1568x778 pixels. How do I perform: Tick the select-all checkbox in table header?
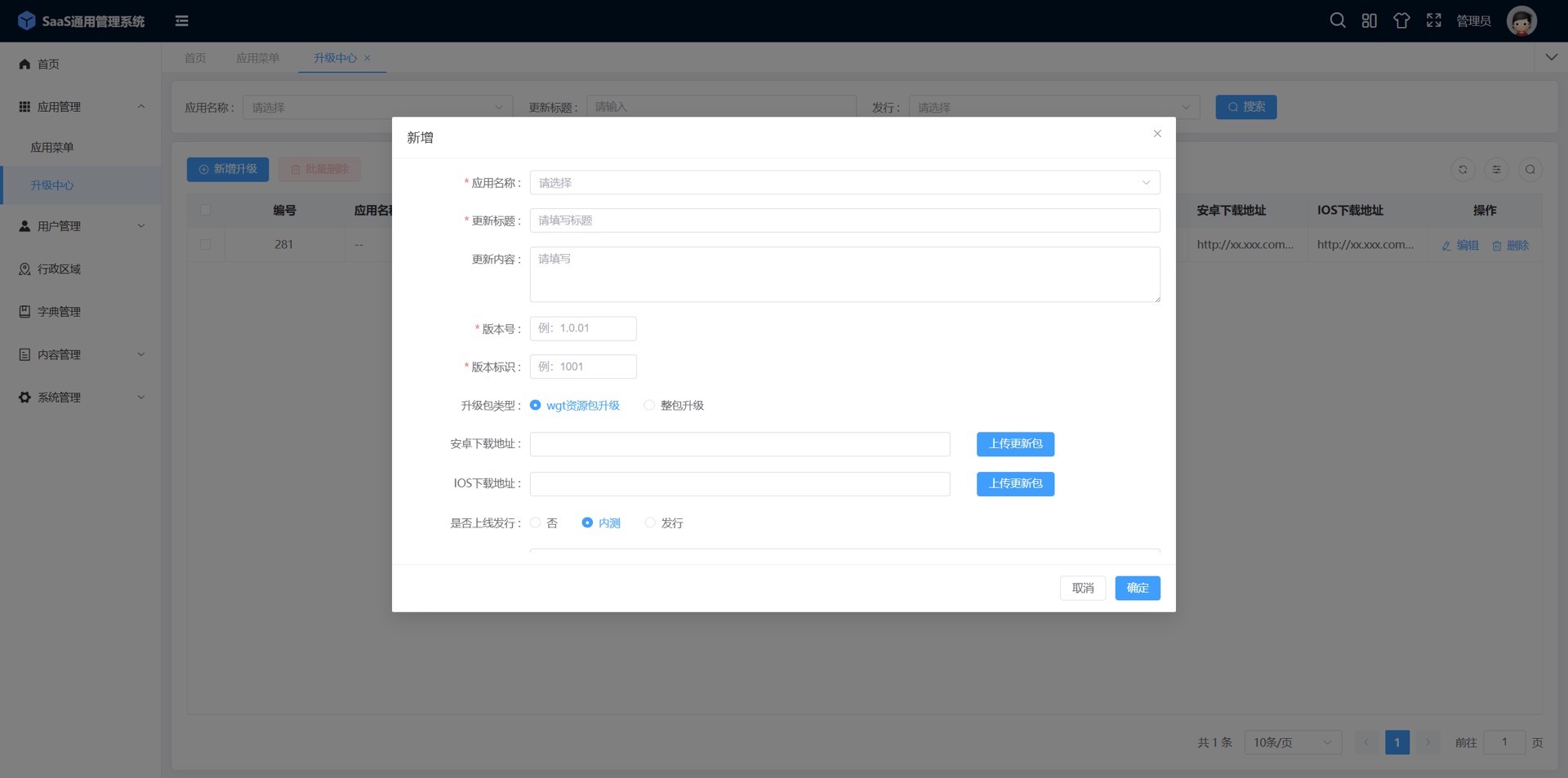point(205,211)
